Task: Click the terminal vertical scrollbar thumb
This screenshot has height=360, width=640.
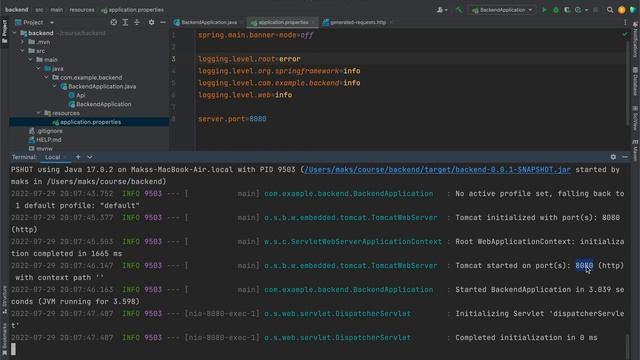Action: coord(628,346)
